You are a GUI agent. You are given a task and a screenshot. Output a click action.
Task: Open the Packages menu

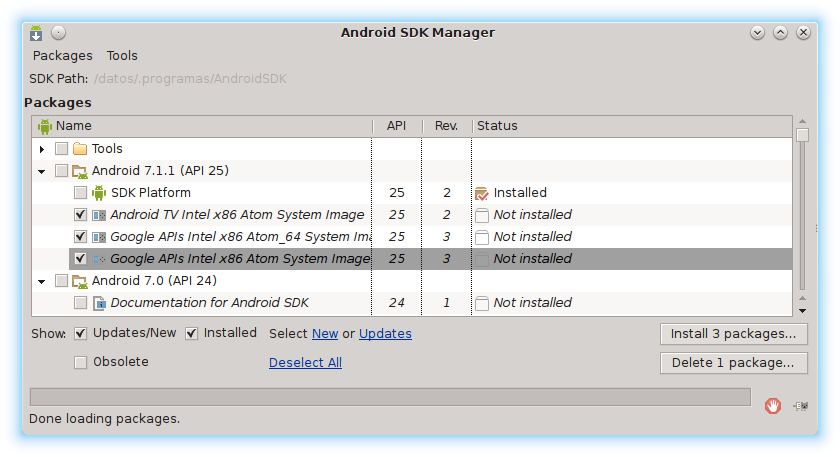(x=63, y=56)
